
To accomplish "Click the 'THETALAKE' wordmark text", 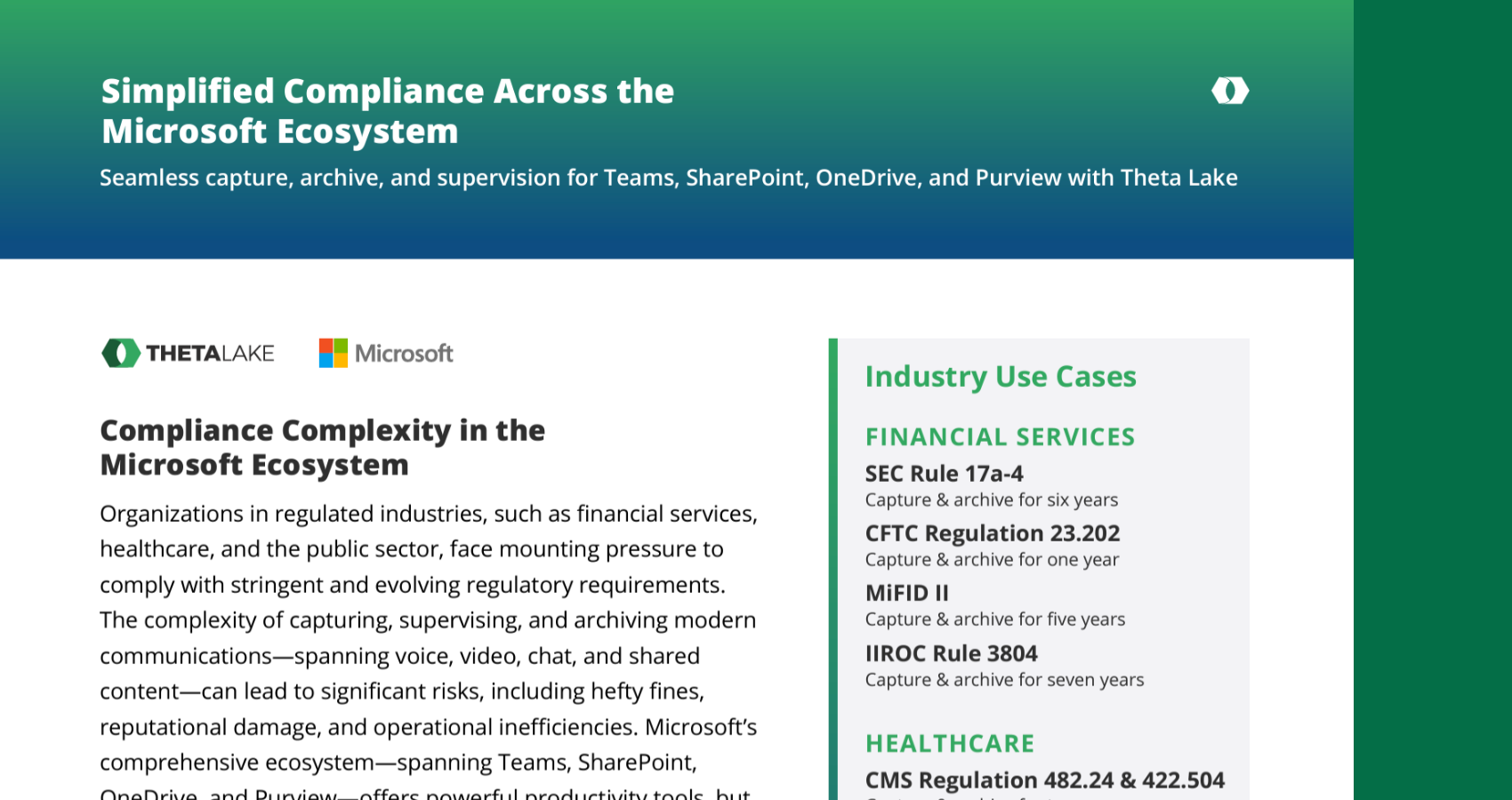I will [x=210, y=353].
